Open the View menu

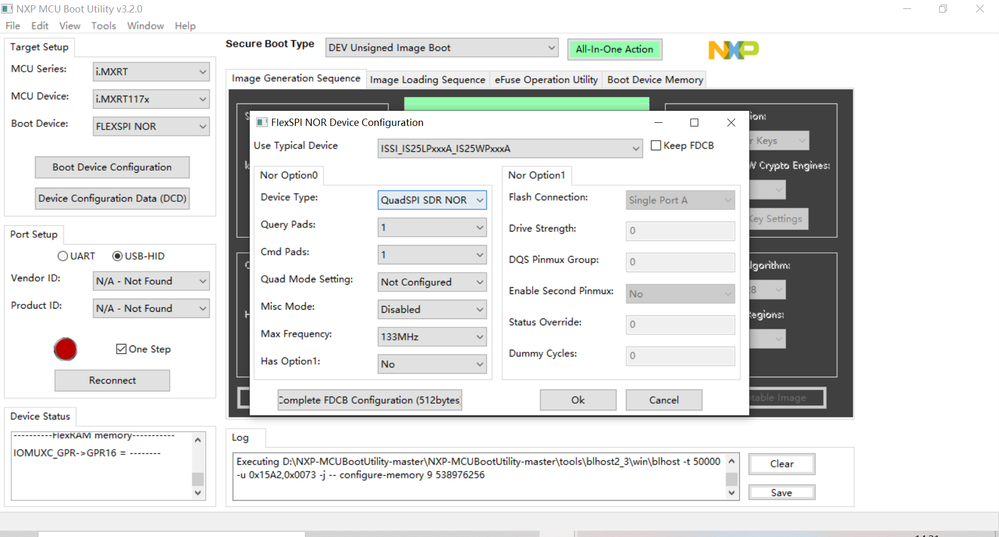pos(69,26)
